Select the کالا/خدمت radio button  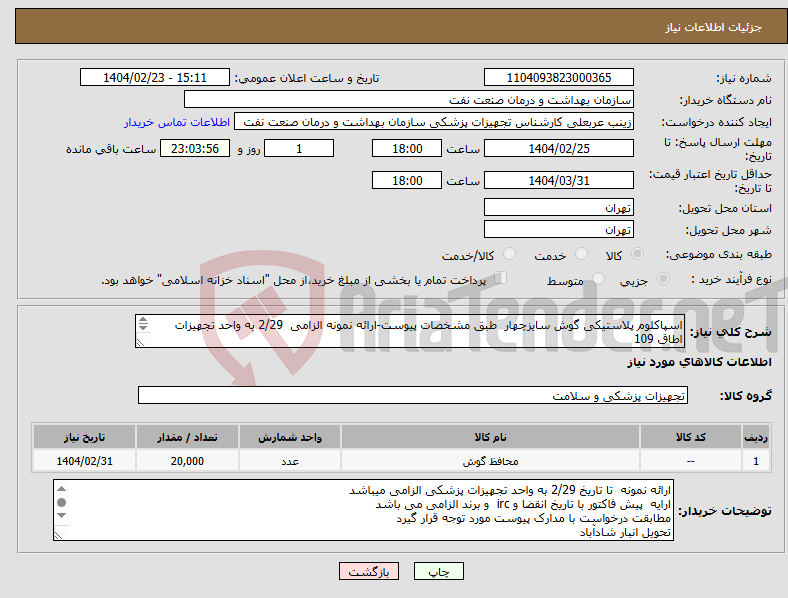(x=509, y=254)
